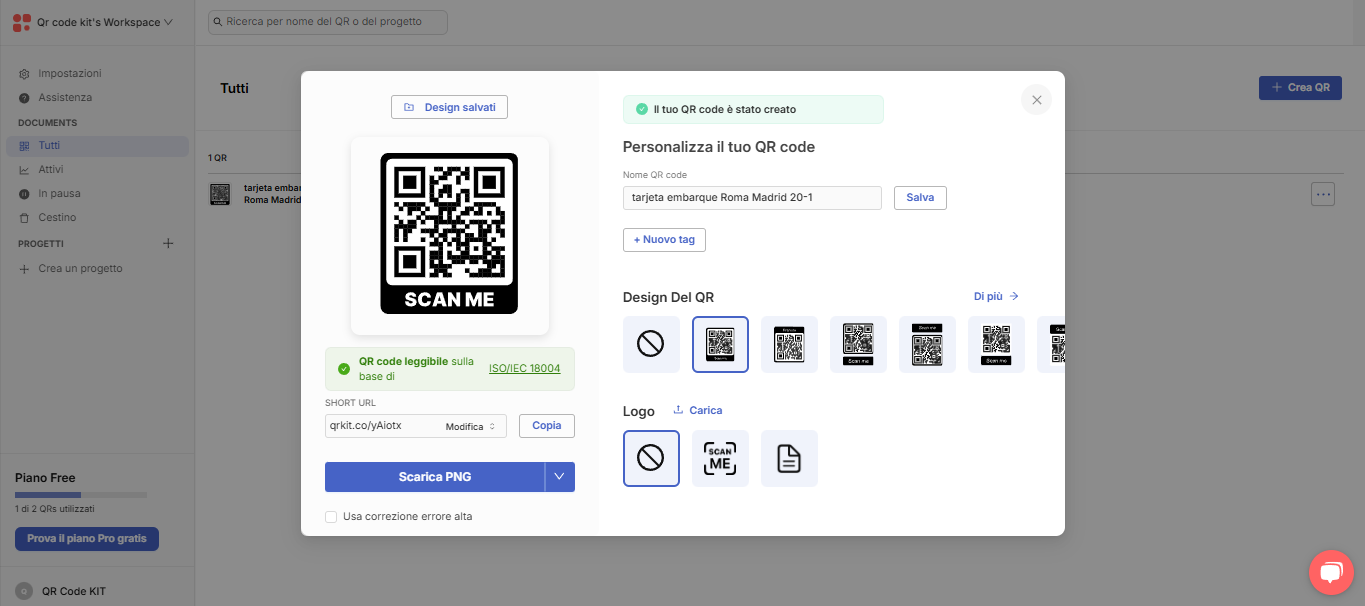Click the large QR code preview image
1365x606 pixels.
(450, 234)
